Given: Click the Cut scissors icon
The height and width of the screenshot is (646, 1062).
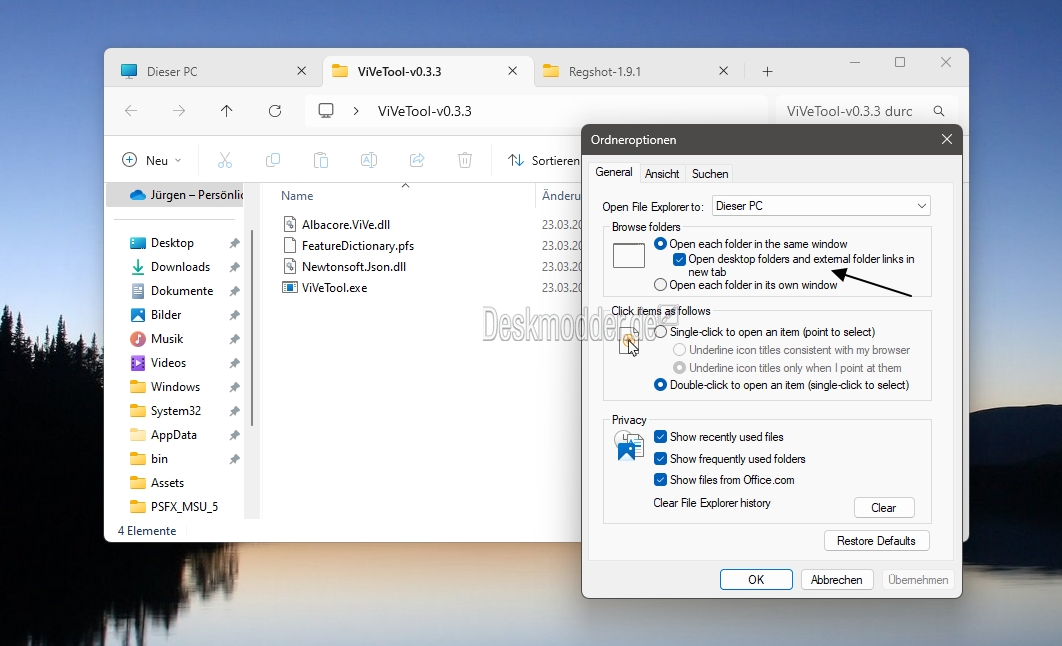Looking at the screenshot, I should click(225, 160).
